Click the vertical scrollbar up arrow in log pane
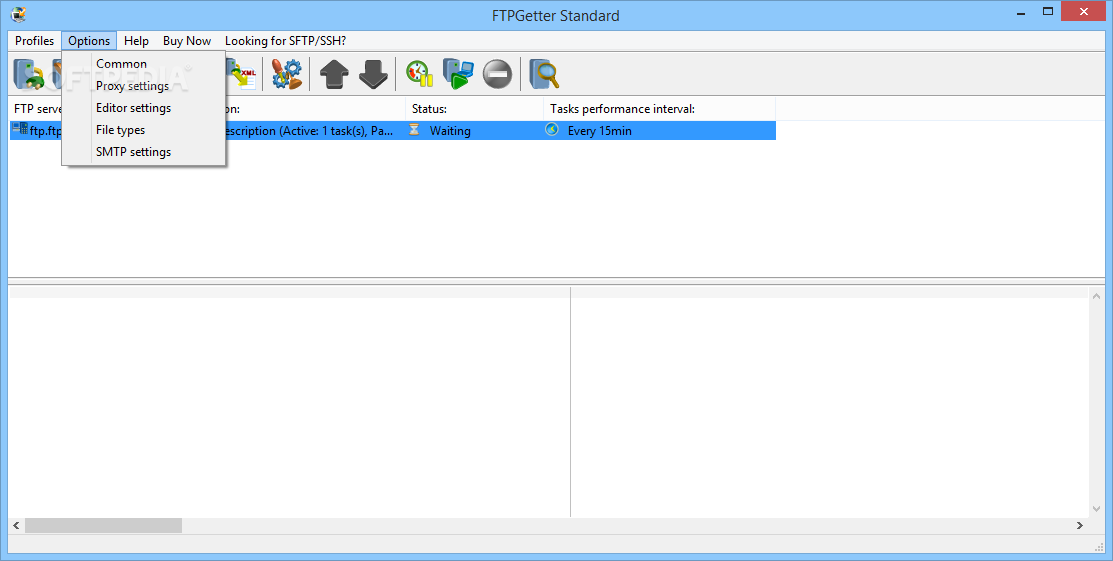1113x561 pixels. (1097, 295)
